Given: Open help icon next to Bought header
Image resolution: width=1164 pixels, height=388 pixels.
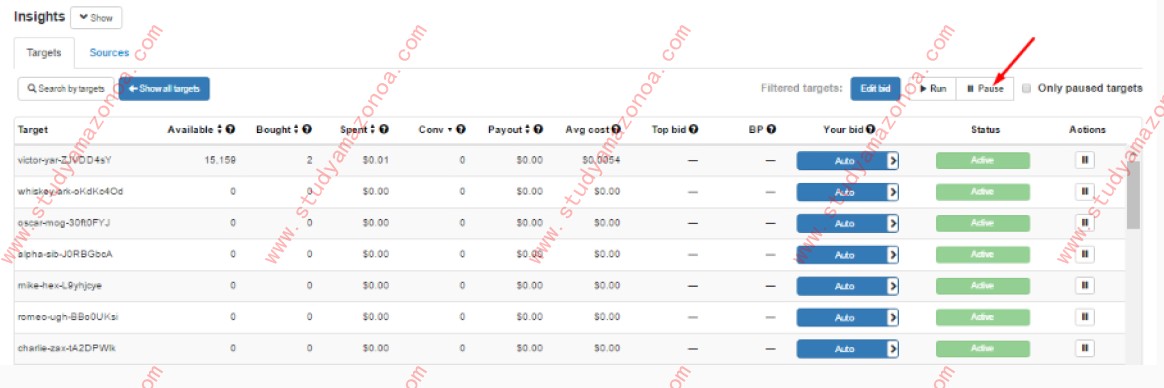Looking at the screenshot, I should tap(307, 129).
